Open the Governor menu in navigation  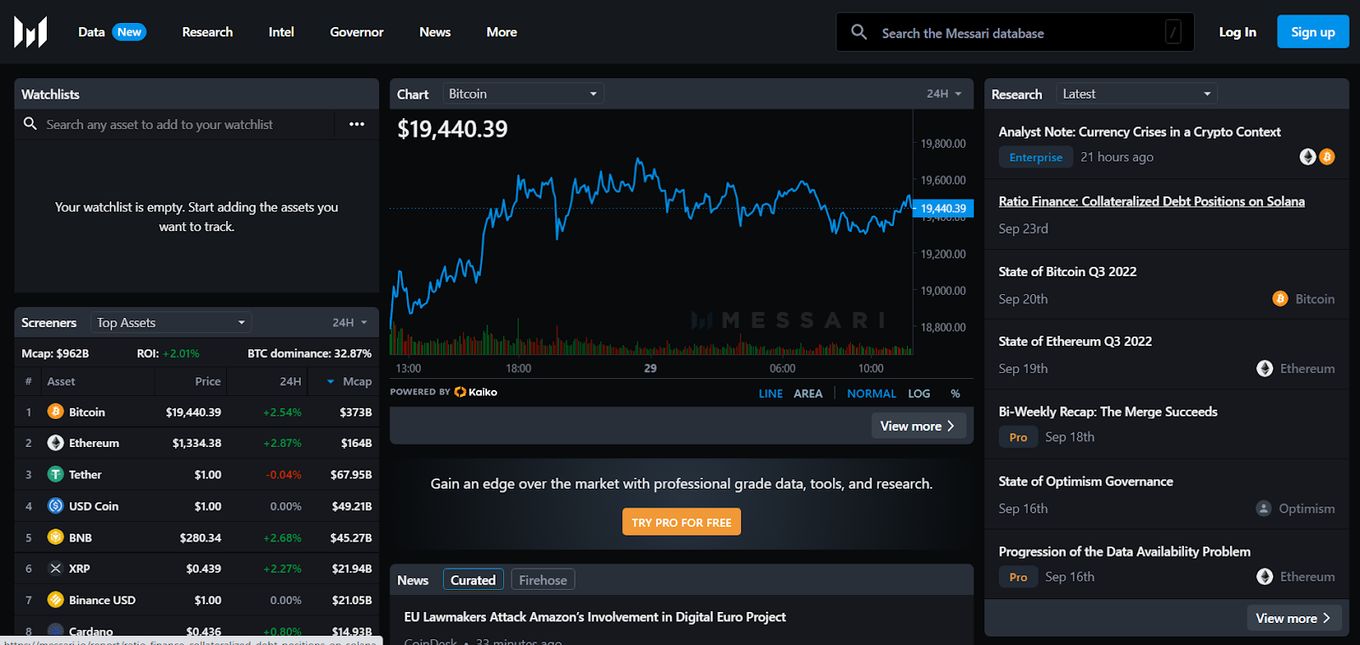click(357, 32)
